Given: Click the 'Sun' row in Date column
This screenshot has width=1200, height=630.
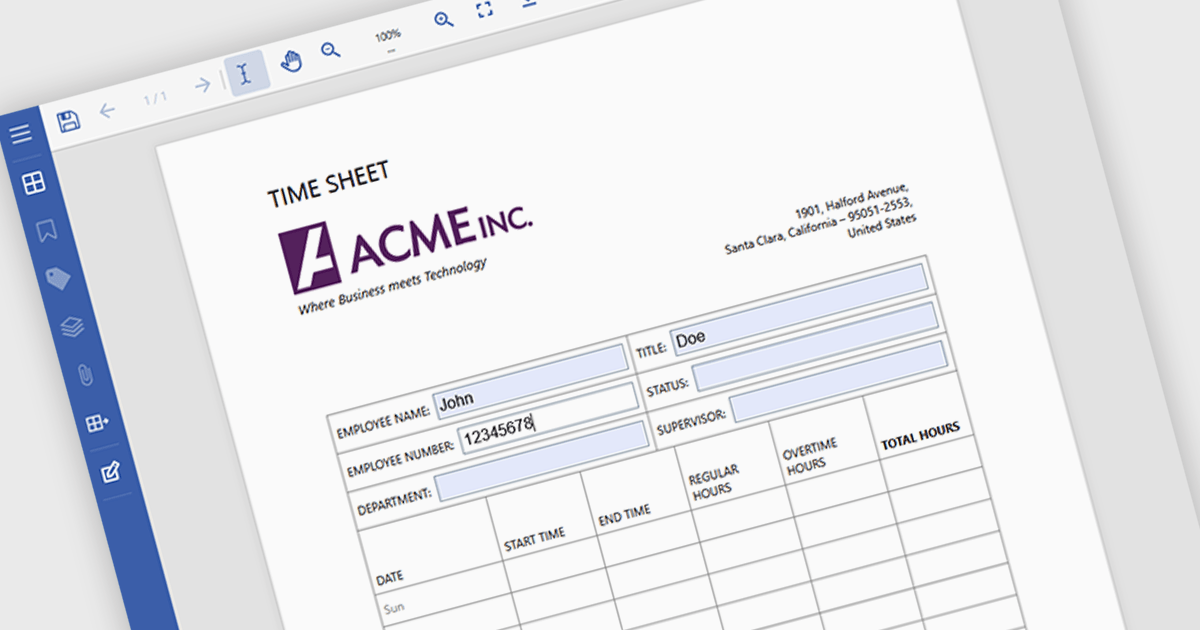Looking at the screenshot, I should coord(394,608).
